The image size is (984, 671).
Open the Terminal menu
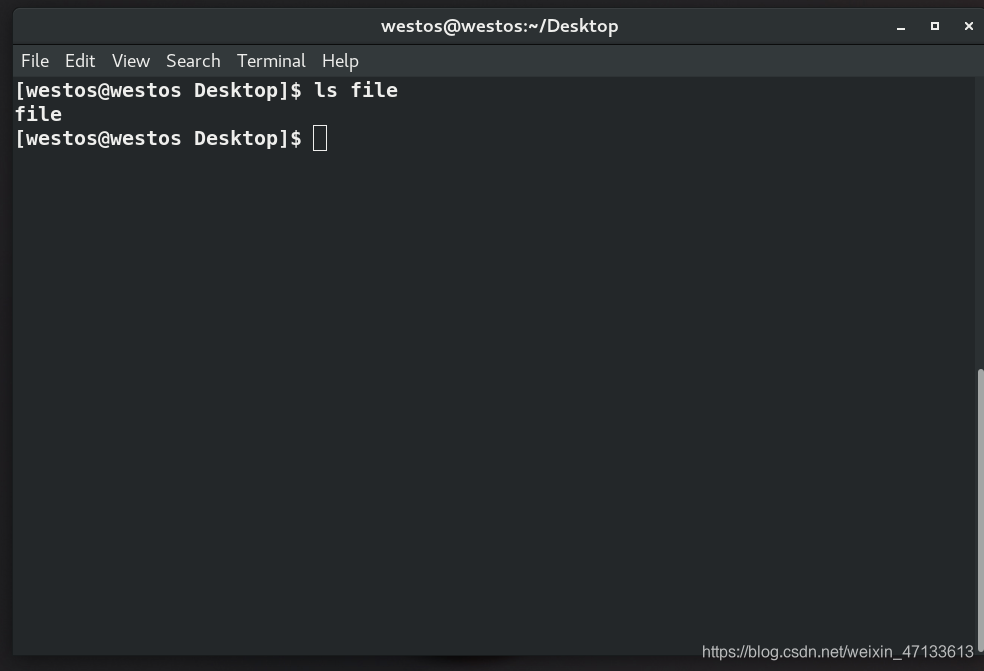tap(270, 61)
